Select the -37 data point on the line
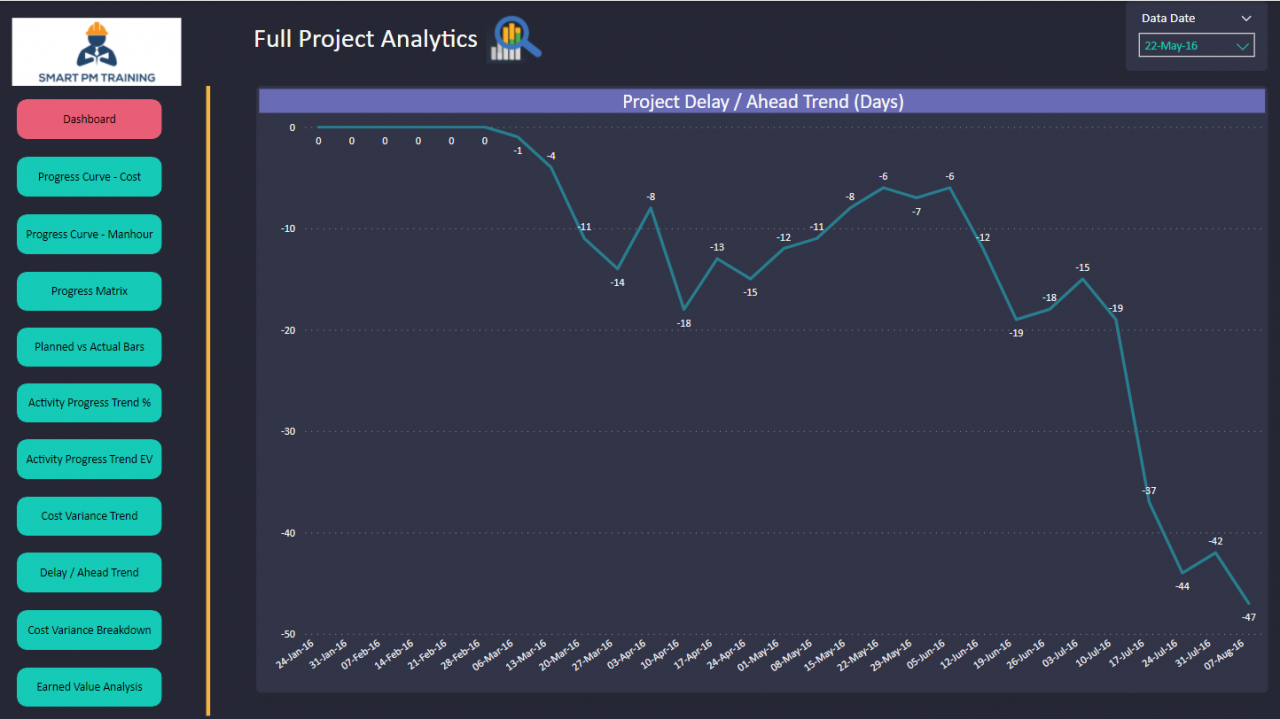1280x719 pixels. pos(1149,500)
